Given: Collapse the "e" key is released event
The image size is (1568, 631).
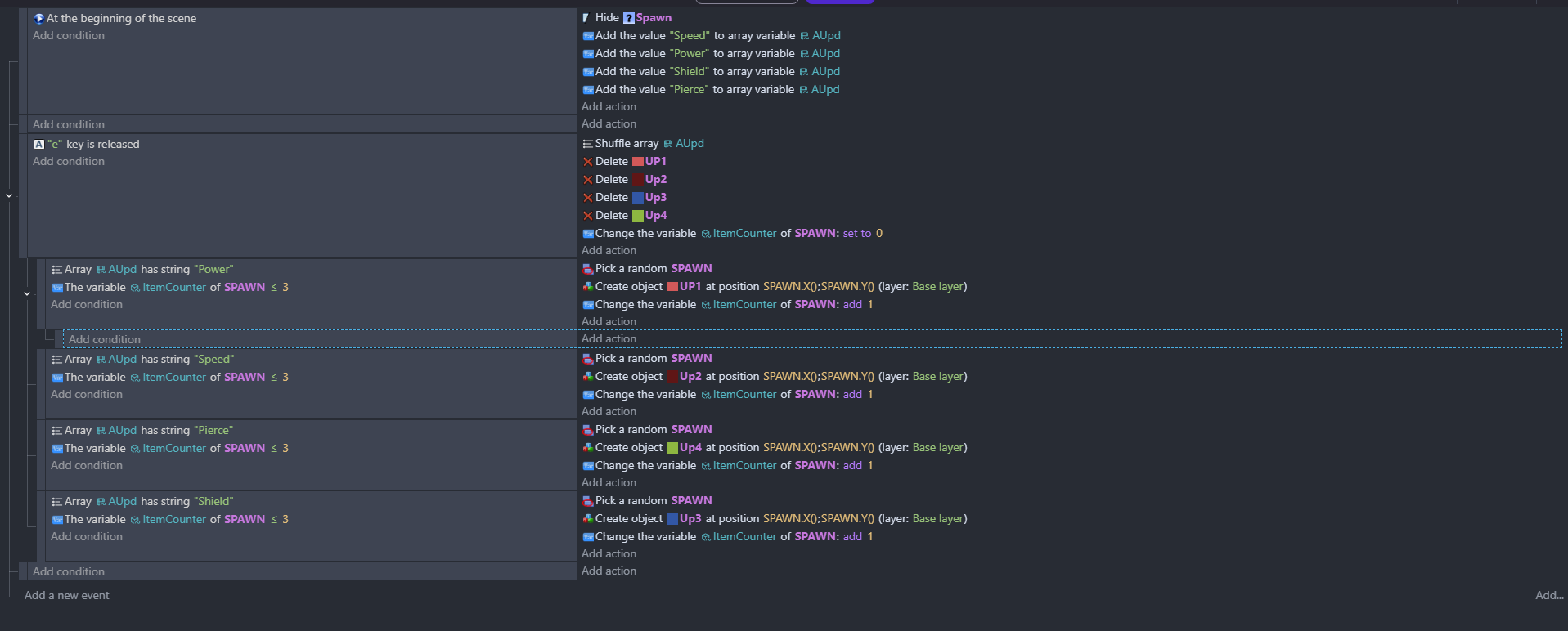Looking at the screenshot, I should tap(9, 195).
